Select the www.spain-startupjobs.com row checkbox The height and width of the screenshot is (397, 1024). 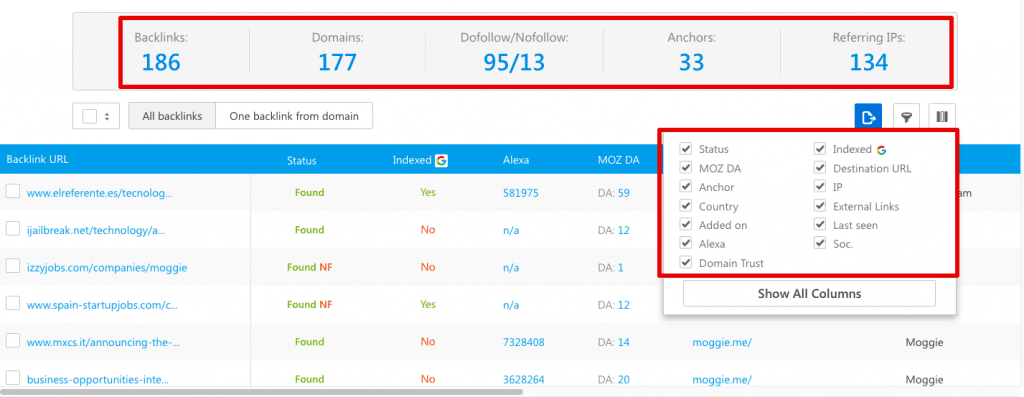(12, 303)
